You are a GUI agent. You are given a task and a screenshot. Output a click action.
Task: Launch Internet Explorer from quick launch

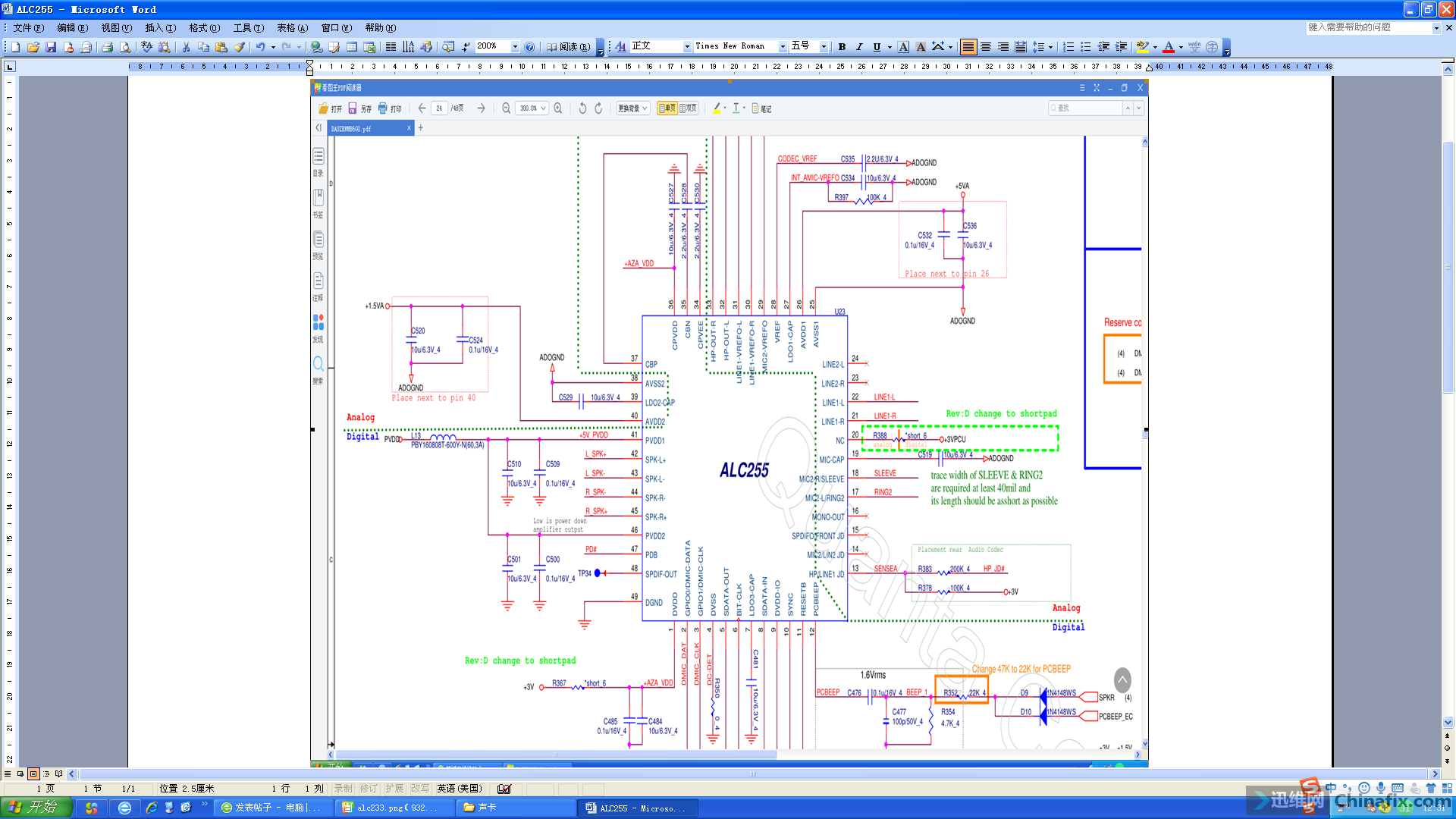coord(151,808)
